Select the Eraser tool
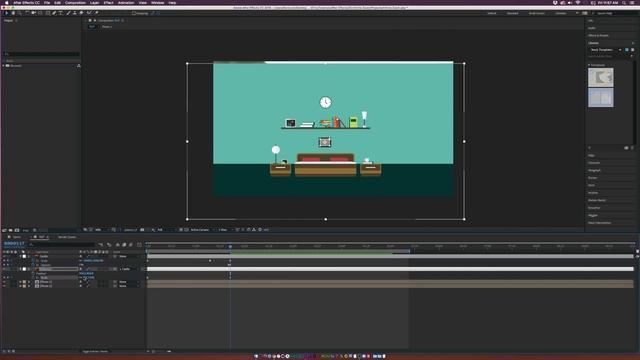 (x=81, y=13)
